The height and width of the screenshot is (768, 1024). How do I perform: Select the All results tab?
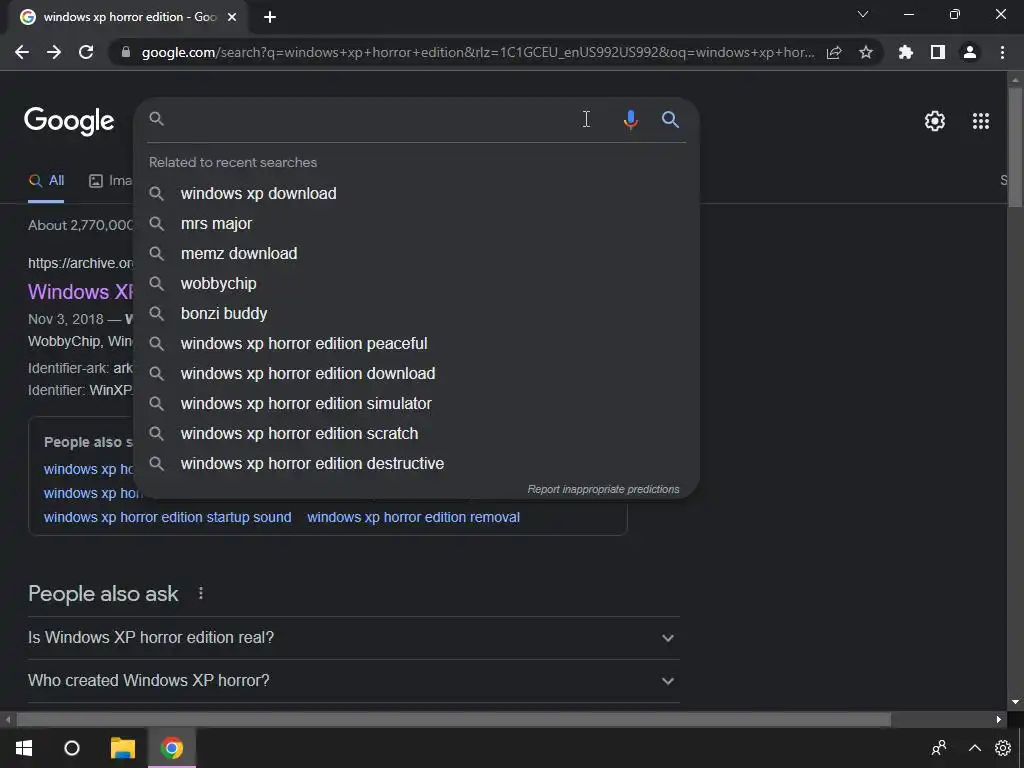[x=46, y=181]
